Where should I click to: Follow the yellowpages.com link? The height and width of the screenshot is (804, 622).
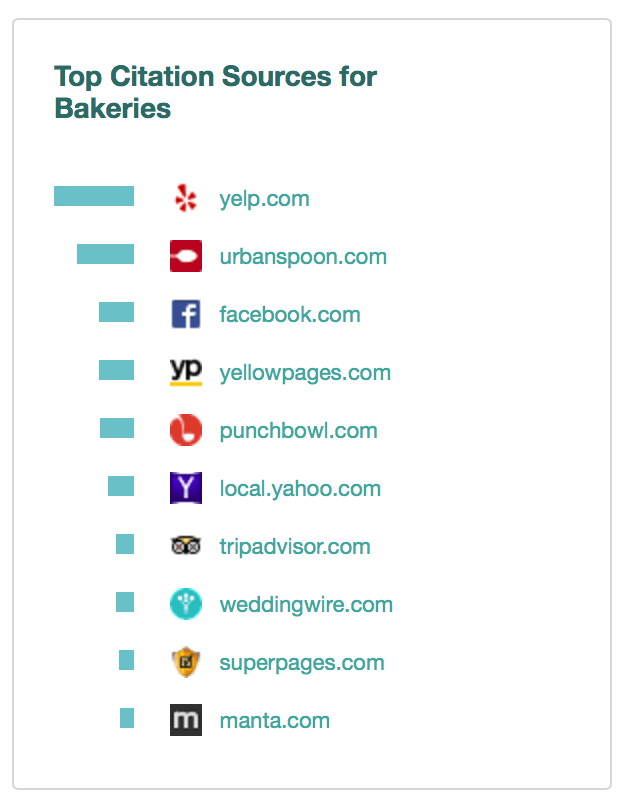[305, 372]
